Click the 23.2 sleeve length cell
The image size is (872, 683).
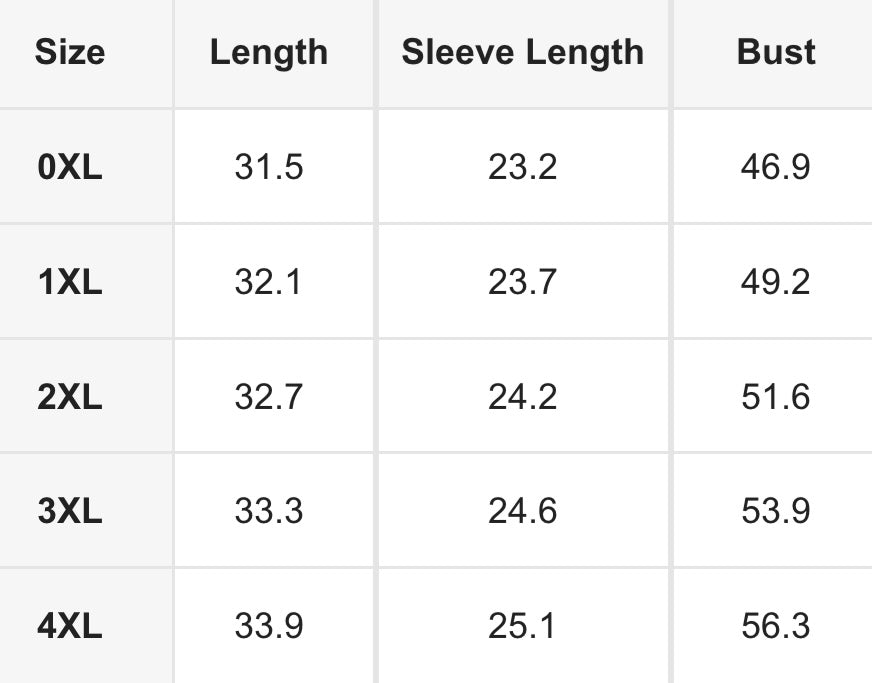tap(523, 167)
